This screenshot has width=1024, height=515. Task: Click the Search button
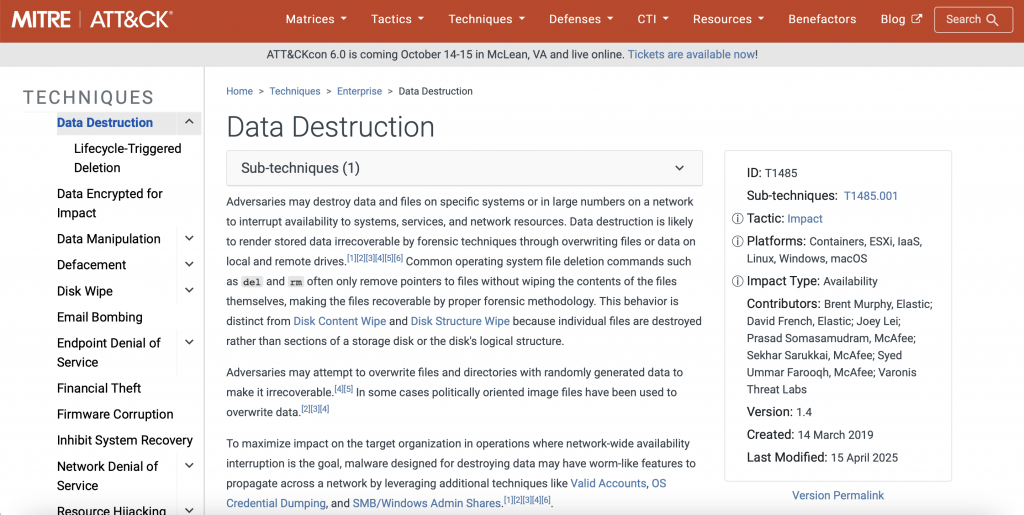(973, 20)
